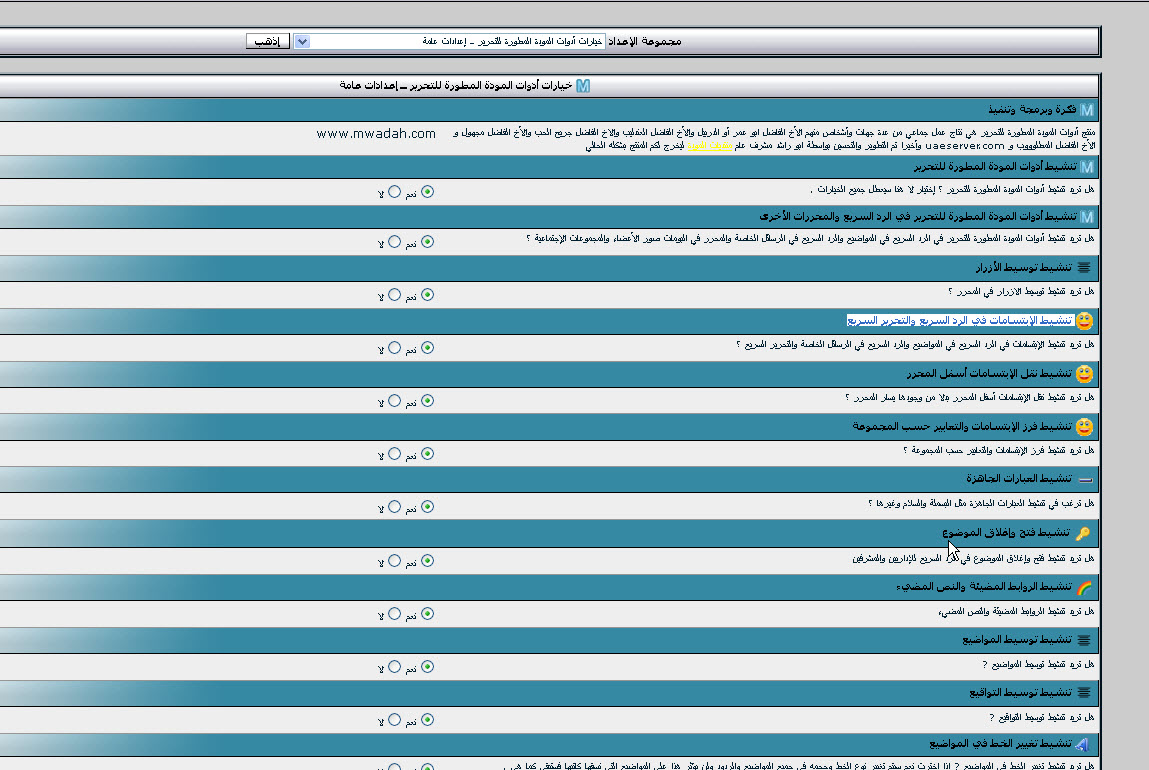Click the dash icon beside تنشيط العبارات الجاهزة

(x=1085, y=480)
